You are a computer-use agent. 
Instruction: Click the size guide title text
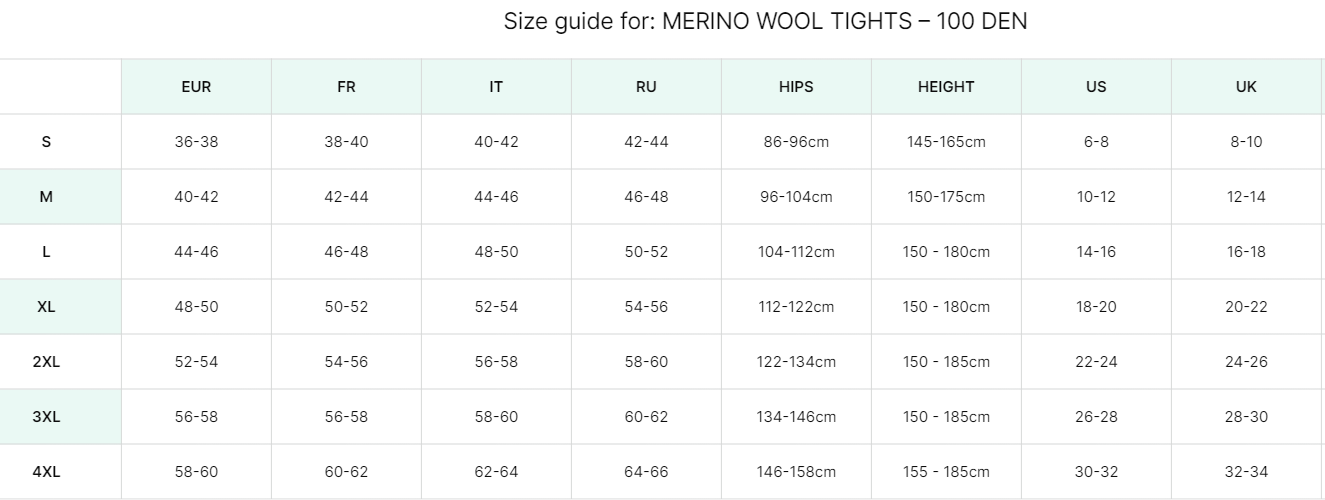[765, 21]
